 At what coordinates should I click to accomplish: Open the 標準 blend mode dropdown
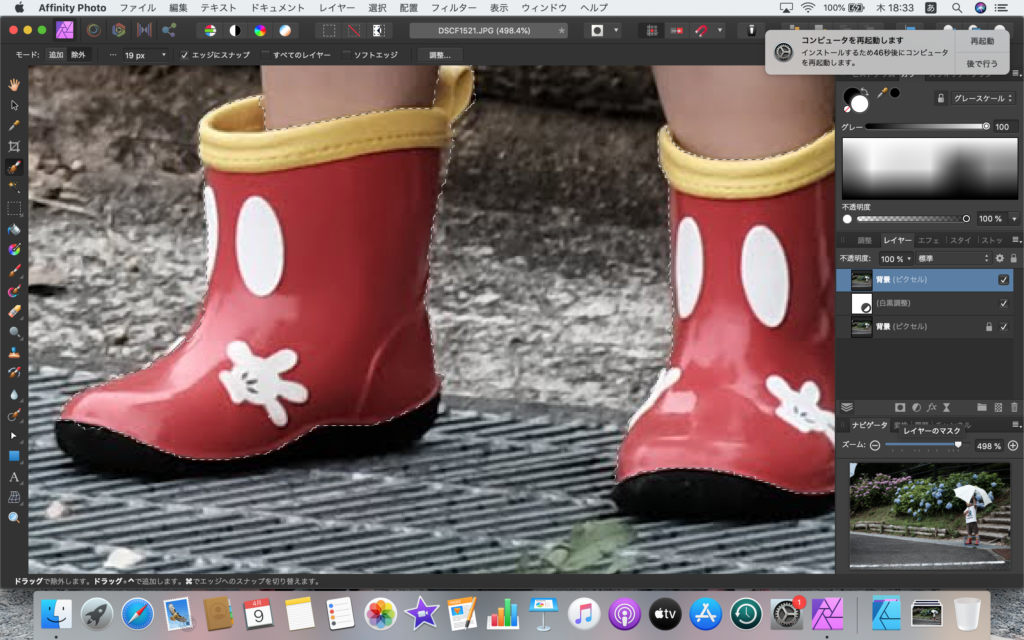[953, 259]
